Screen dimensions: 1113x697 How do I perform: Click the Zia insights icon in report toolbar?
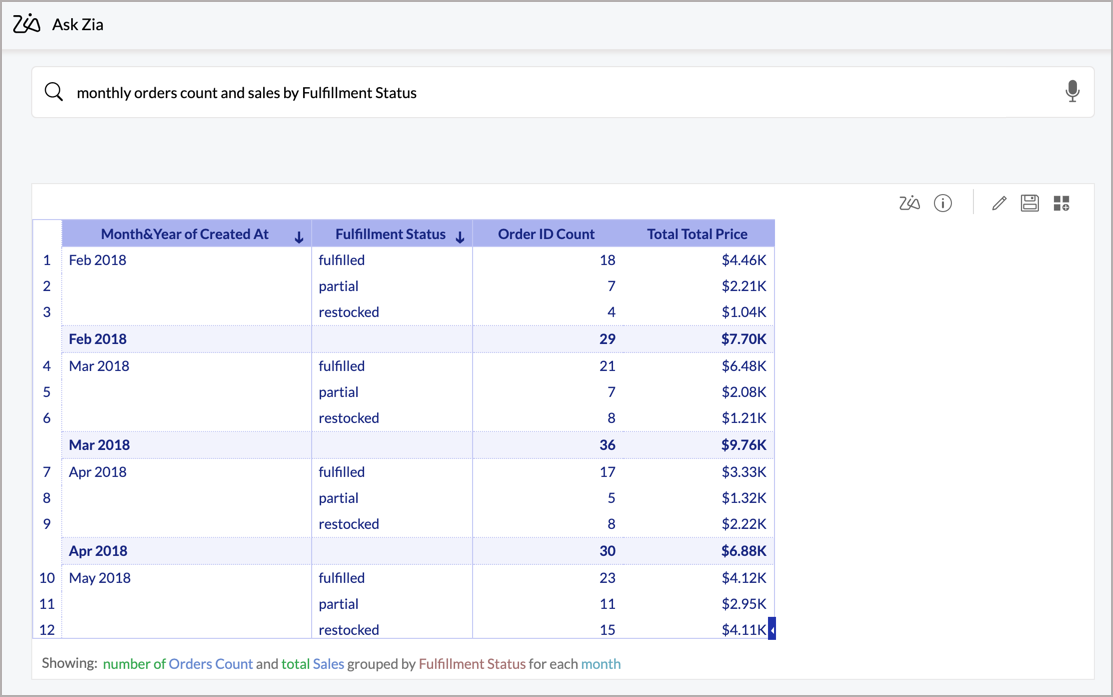click(909, 203)
